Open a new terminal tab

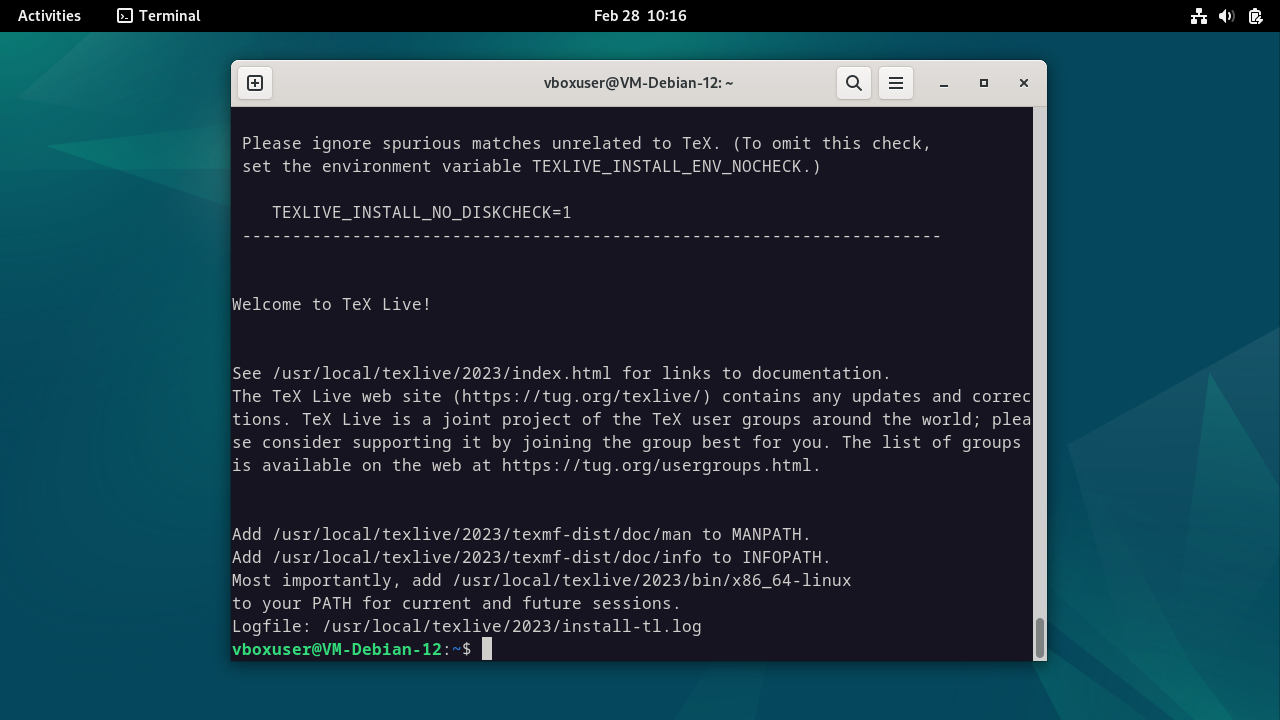click(255, 83)
